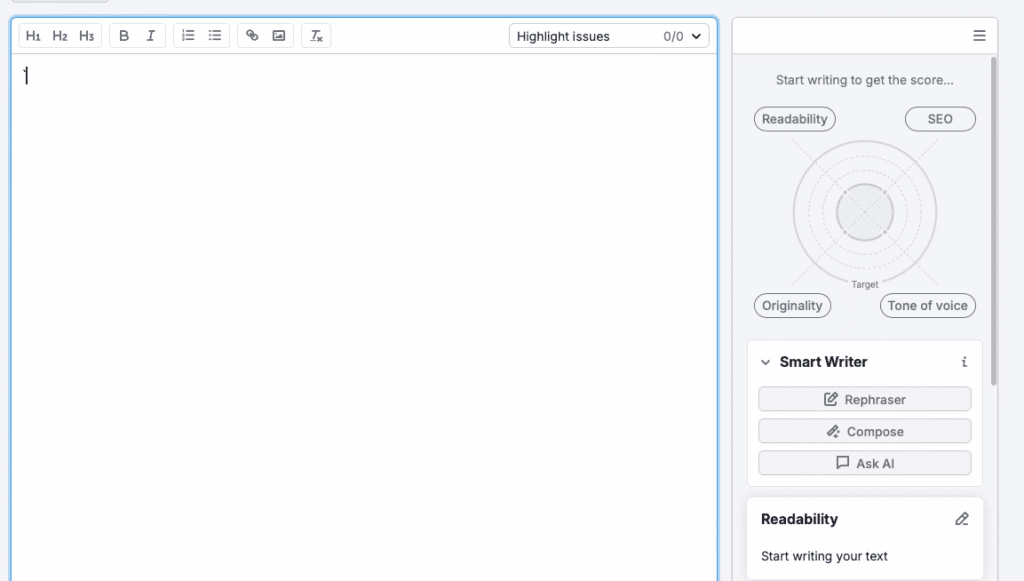
Task: Toggle italic text formatting
Action: point(151,36)
